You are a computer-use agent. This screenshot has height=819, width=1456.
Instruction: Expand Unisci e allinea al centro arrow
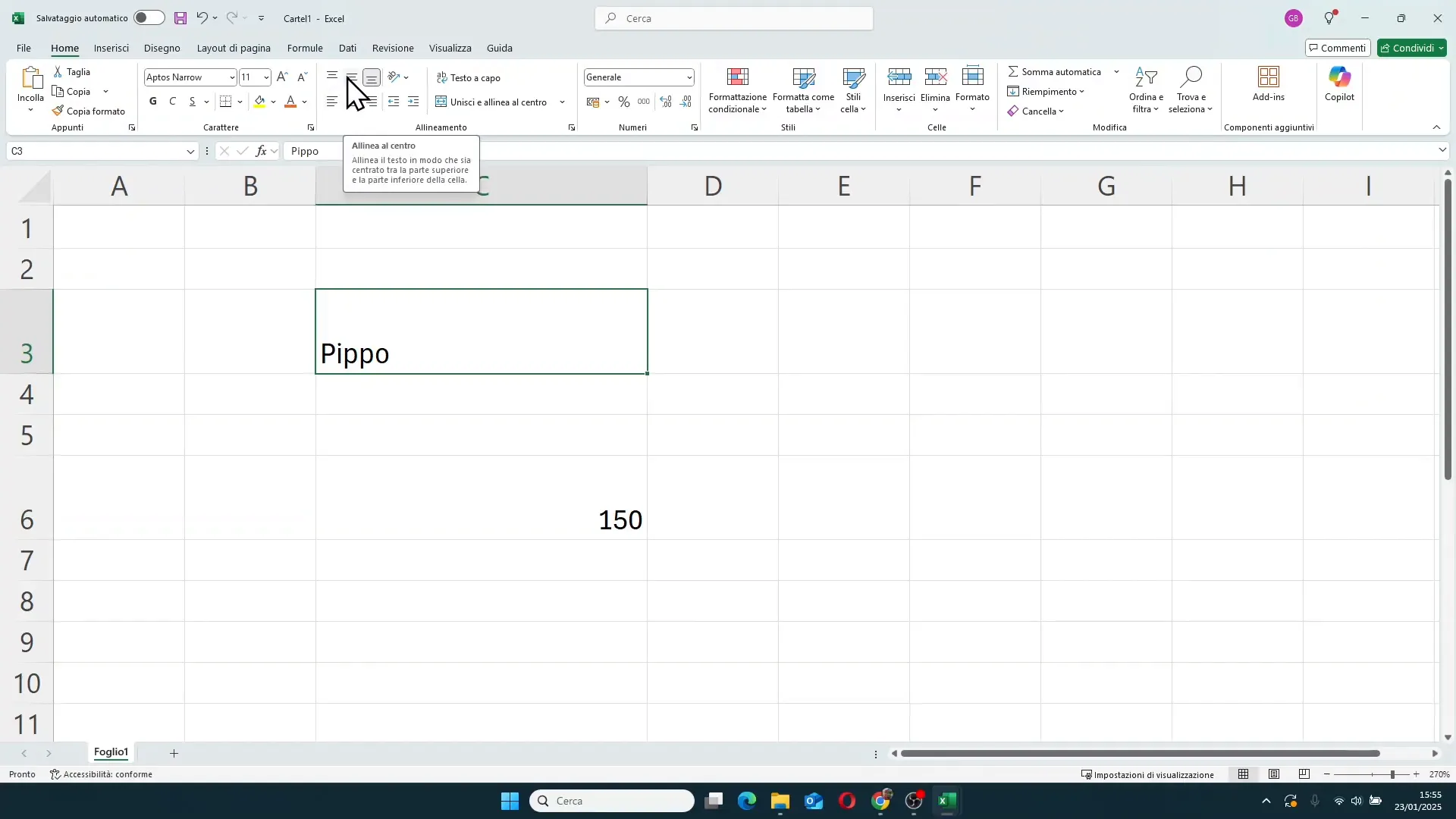pyautogui.click(x=563, y=102)
